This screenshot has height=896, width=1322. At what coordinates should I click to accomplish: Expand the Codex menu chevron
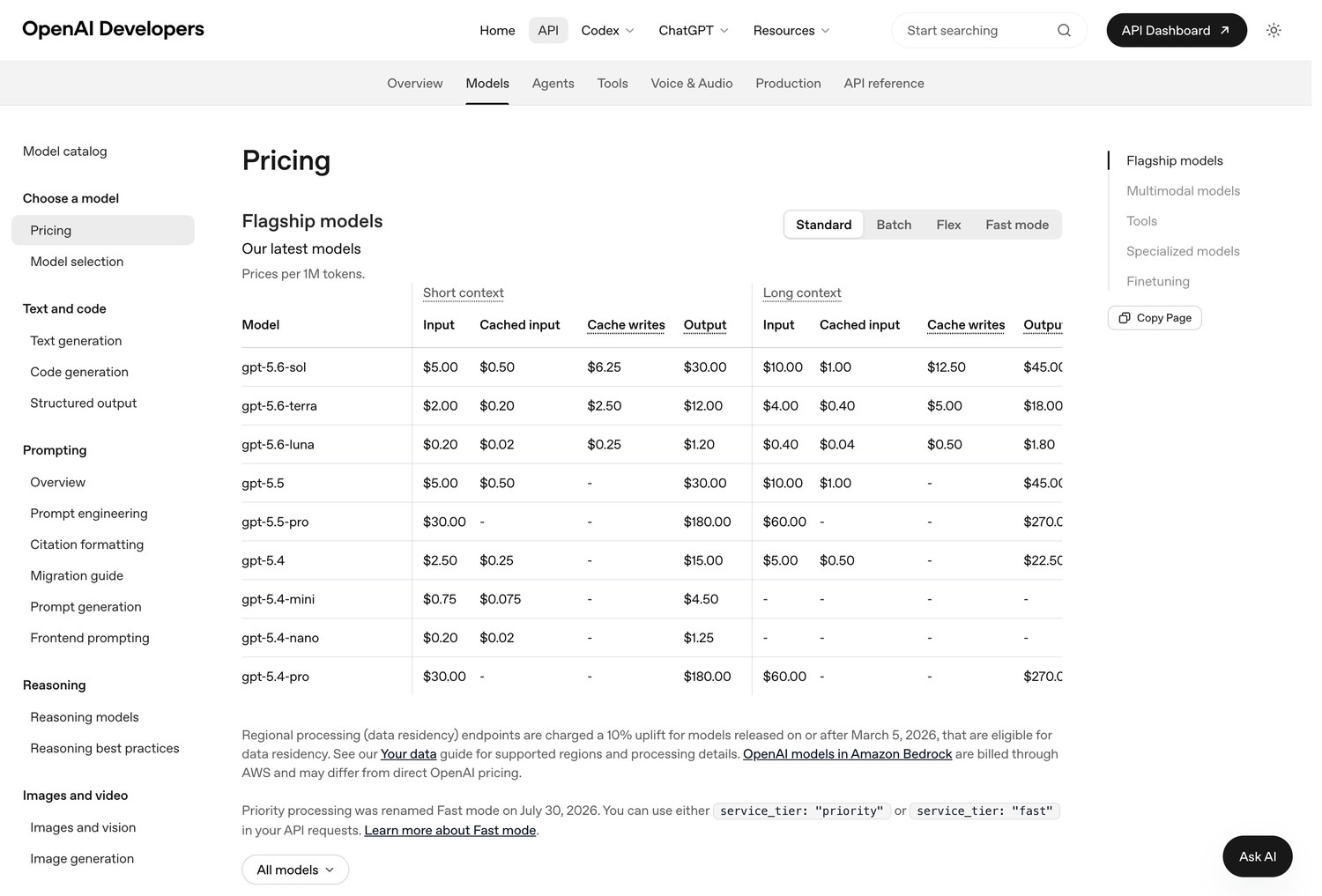pos(630,31)
